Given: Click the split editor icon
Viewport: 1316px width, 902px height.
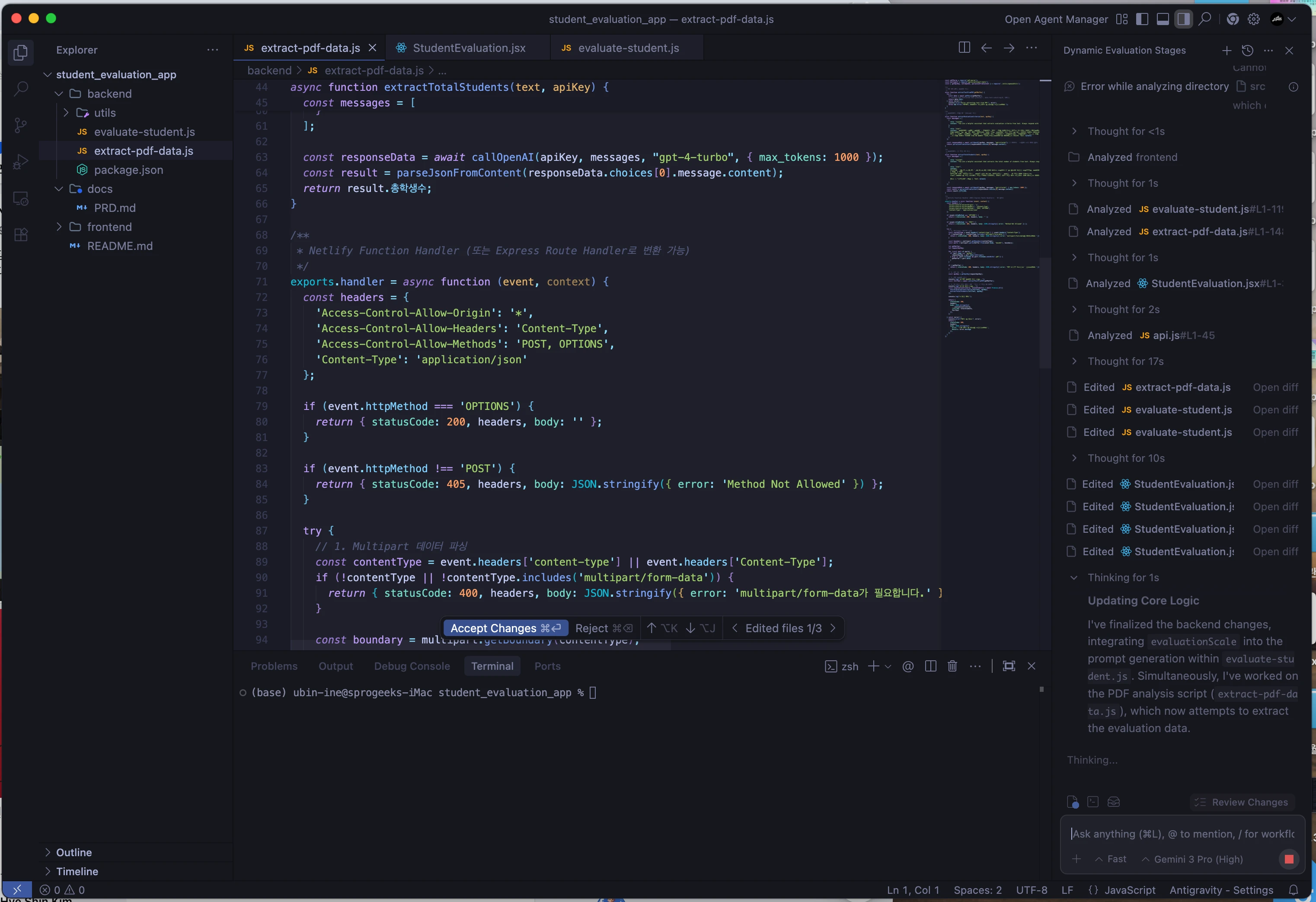Looking at the screenshot, I should (964, 48).
